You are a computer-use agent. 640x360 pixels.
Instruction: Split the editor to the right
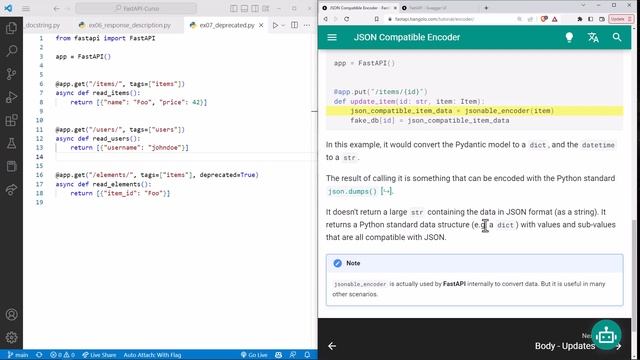tap(294, 25)
